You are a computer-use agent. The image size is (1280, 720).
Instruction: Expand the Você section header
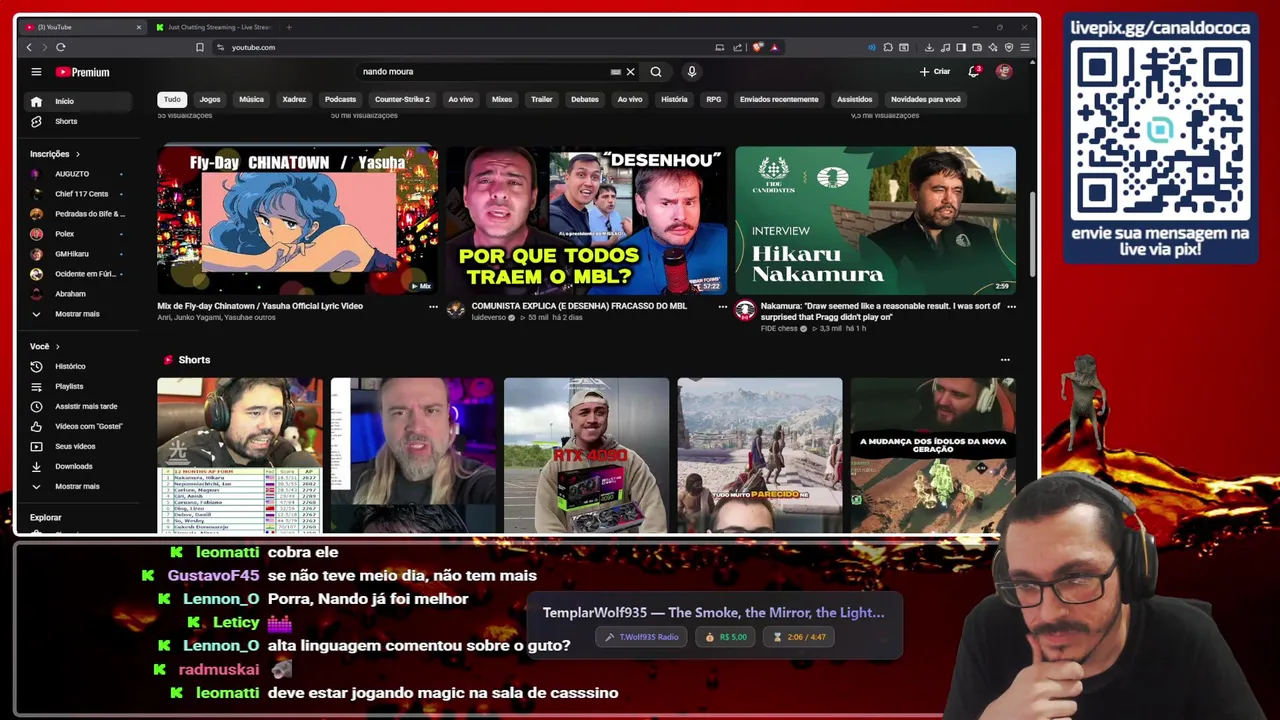click(x=45, y=346)
